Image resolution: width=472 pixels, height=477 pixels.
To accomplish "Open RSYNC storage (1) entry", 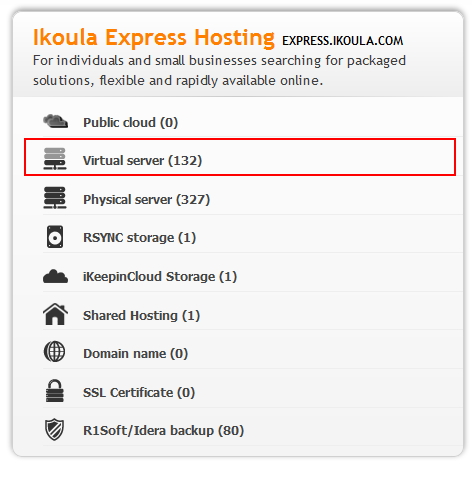I will pyautogui.click(x=139, y=238).
